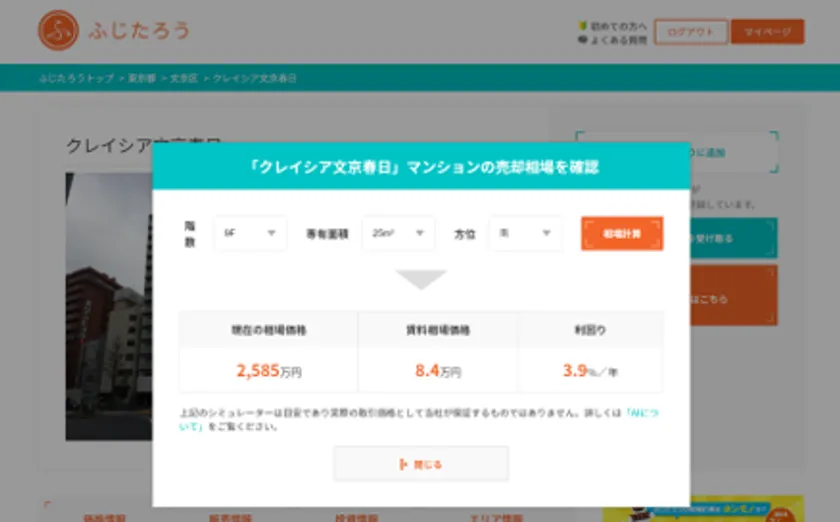Click the orange はこちら button behind the dialog
Screen dimensions: 840x522
pos(733,295)
